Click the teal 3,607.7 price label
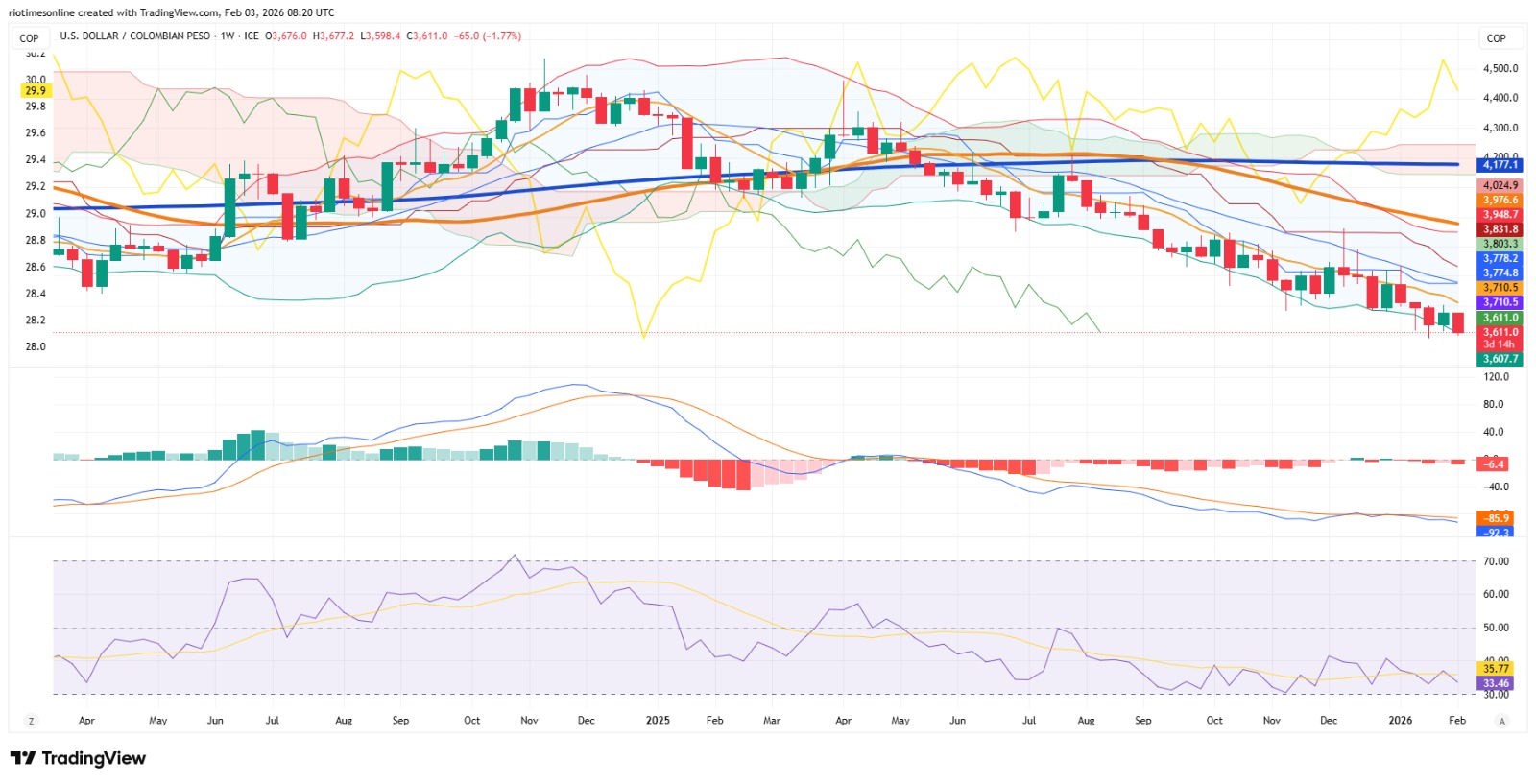 pos(1500,359)
